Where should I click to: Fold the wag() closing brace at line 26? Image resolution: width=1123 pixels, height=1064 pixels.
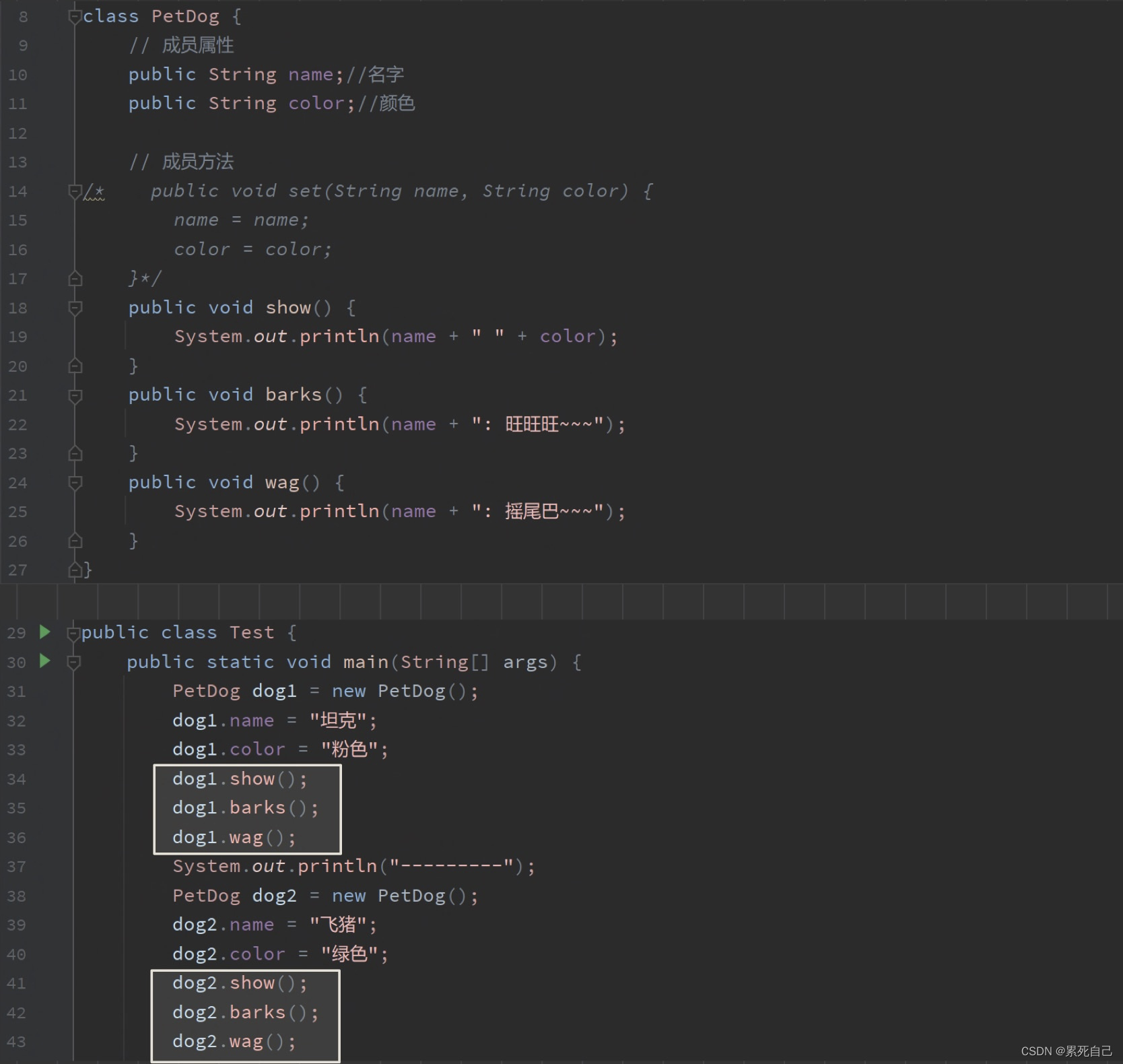[x=75, y=541]
